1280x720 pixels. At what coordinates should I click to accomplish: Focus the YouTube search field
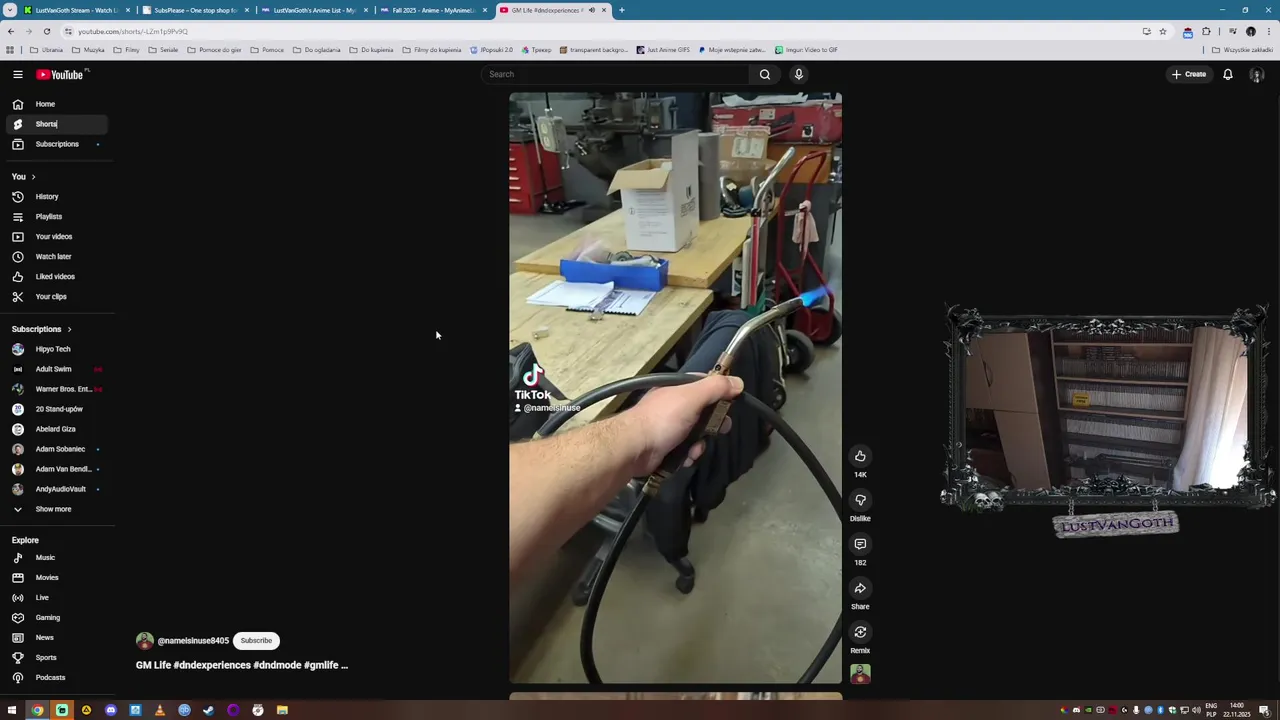point(615,74)
